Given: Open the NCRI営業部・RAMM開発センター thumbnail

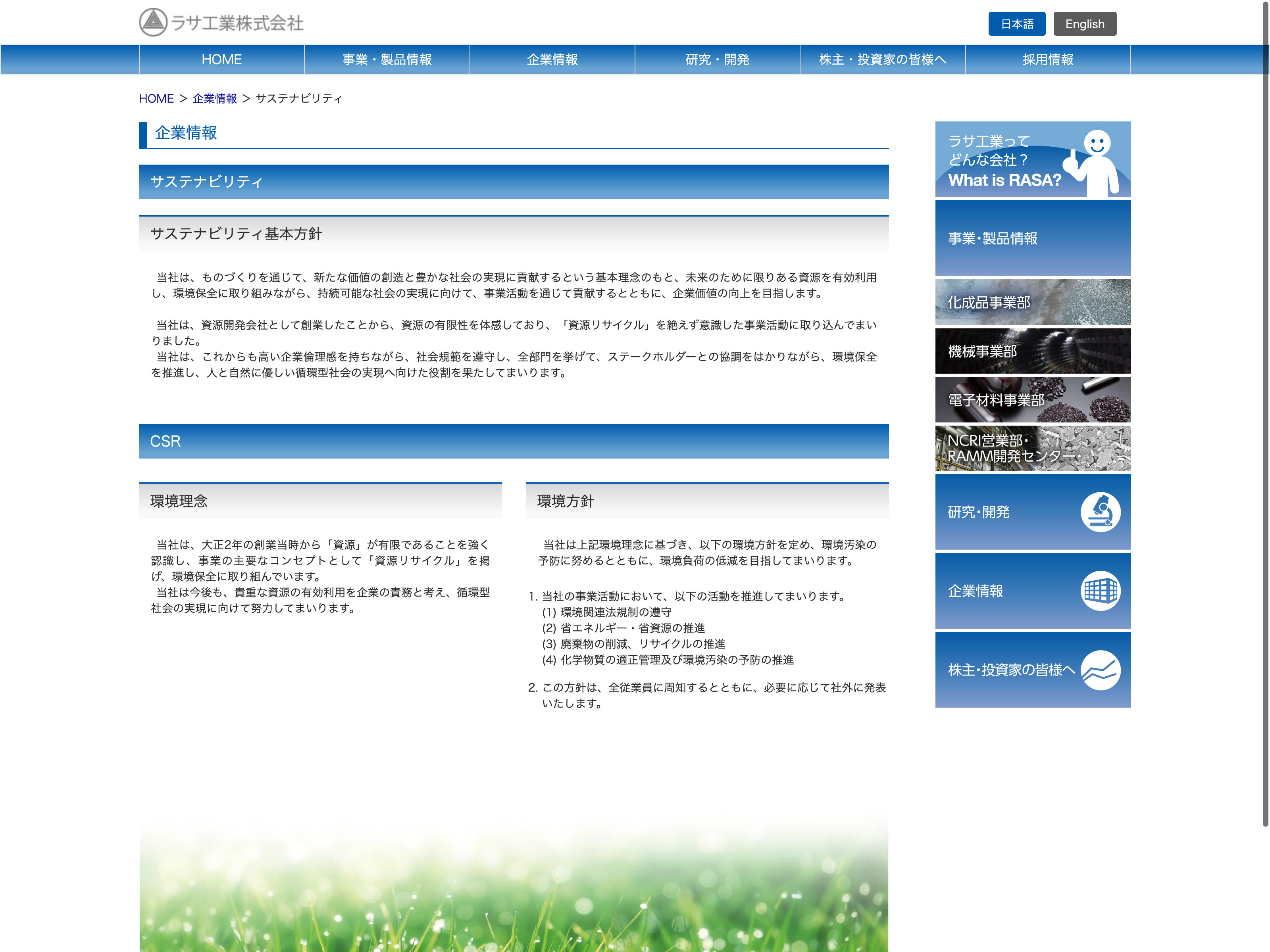Looking at the screenshot, I should point(1032,448).
